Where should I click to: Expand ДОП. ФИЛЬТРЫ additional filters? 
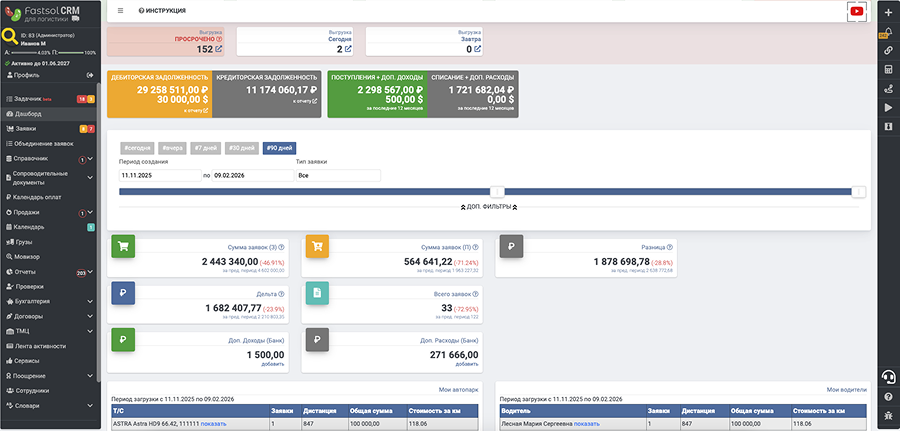click(x=485, y=207)
